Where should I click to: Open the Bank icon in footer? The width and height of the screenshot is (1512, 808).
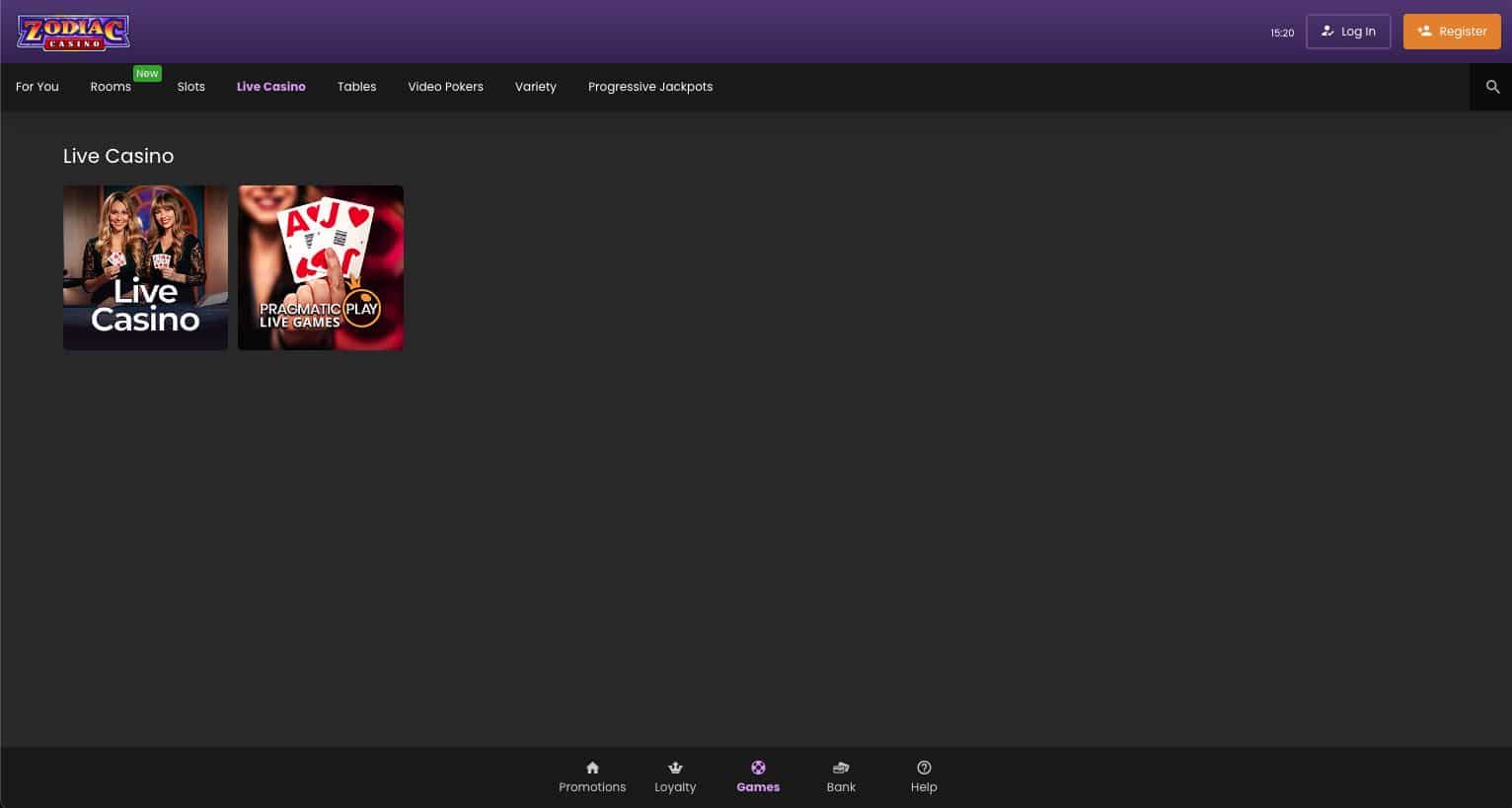841,768
